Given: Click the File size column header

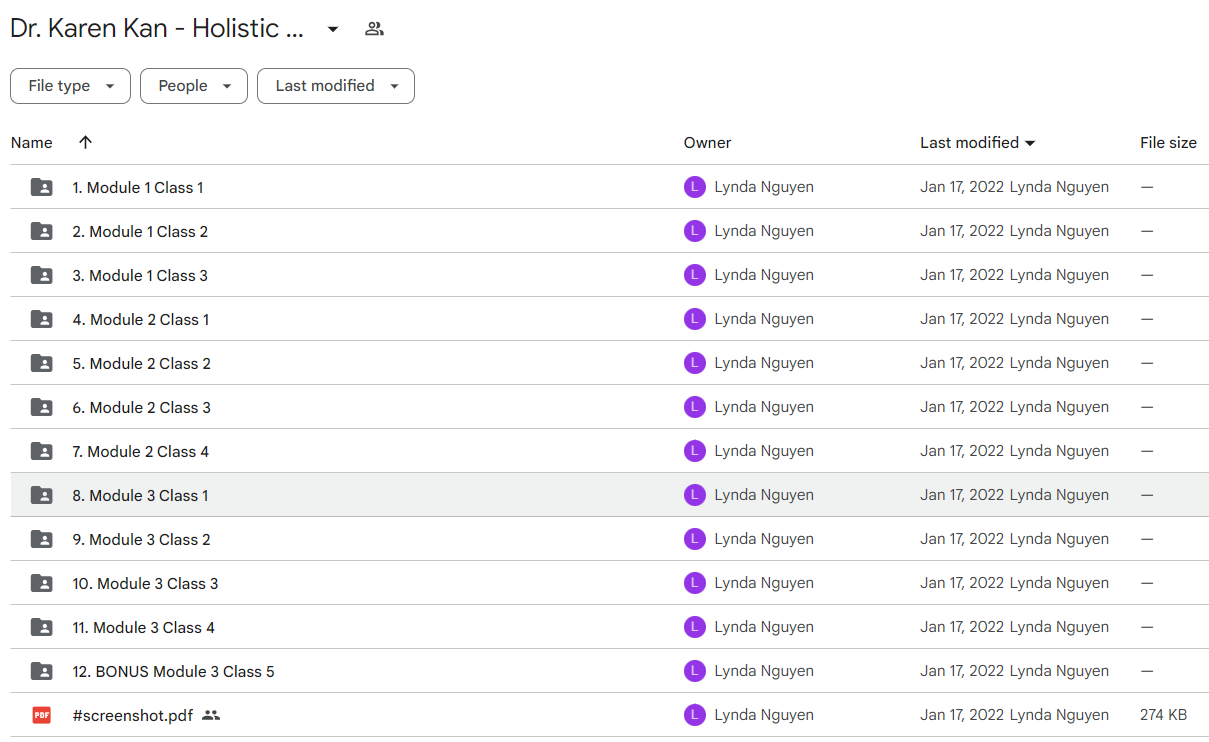Looking at the screenshot, I should click(1168, 143).
